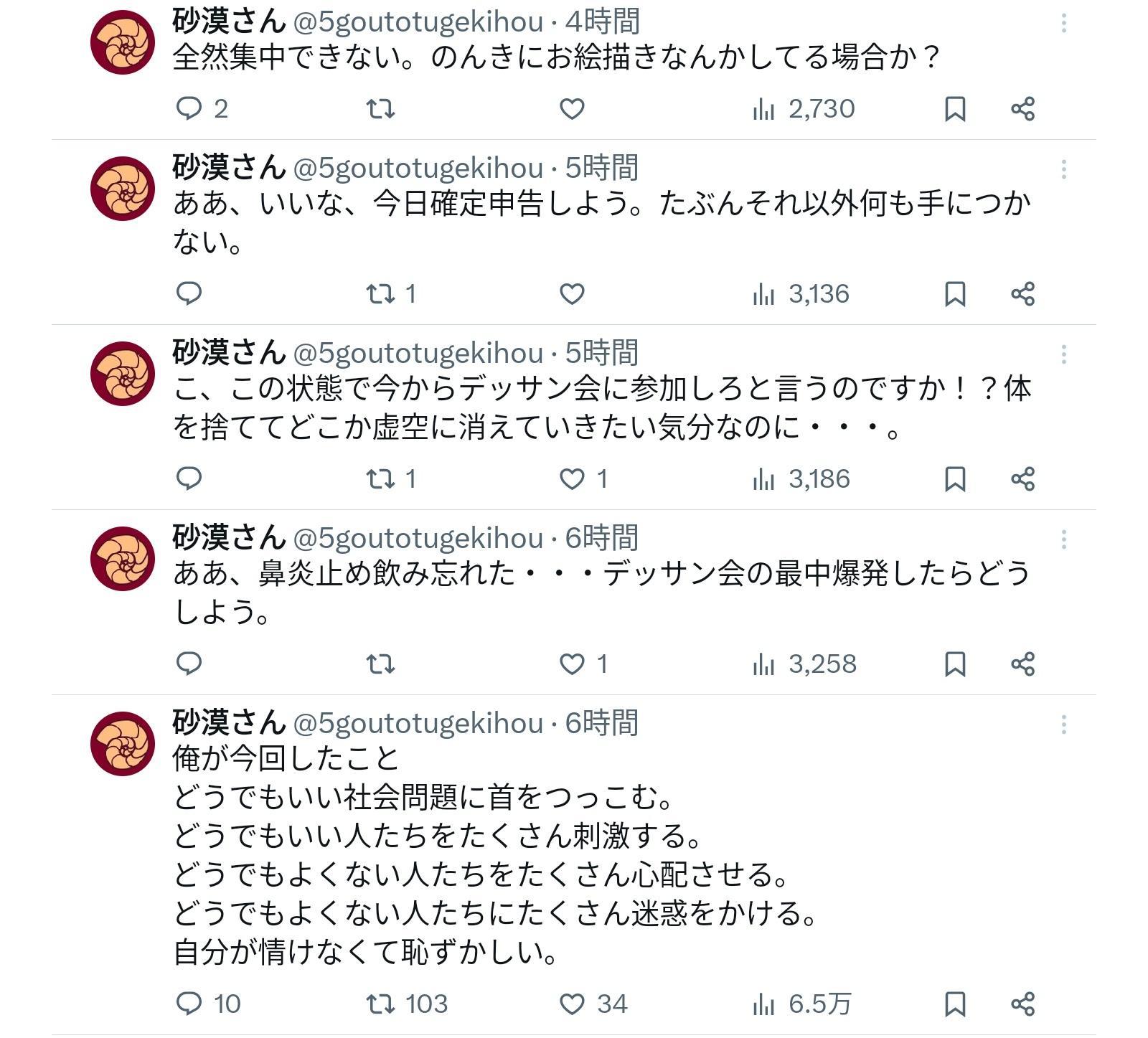Reply to the tweet with 2,730 views
The height and width of the screenshot is (1038, 1148).
point(189,109)
